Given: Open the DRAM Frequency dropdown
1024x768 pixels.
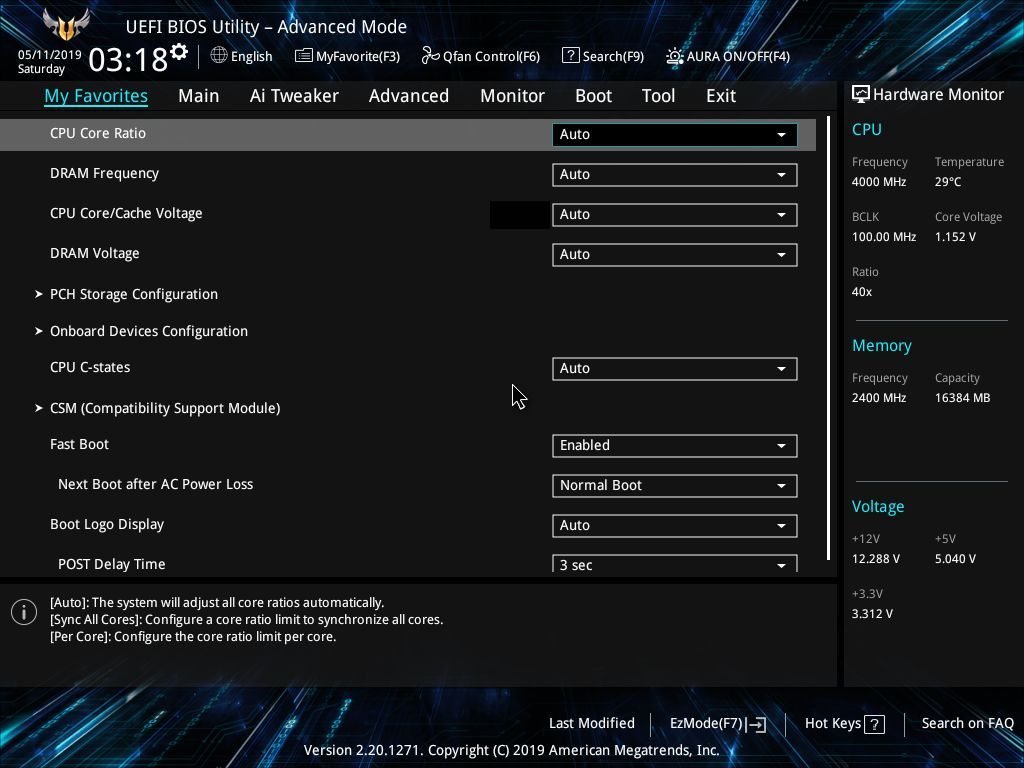Looking at the screenshot, I should (x=675, y=174).
